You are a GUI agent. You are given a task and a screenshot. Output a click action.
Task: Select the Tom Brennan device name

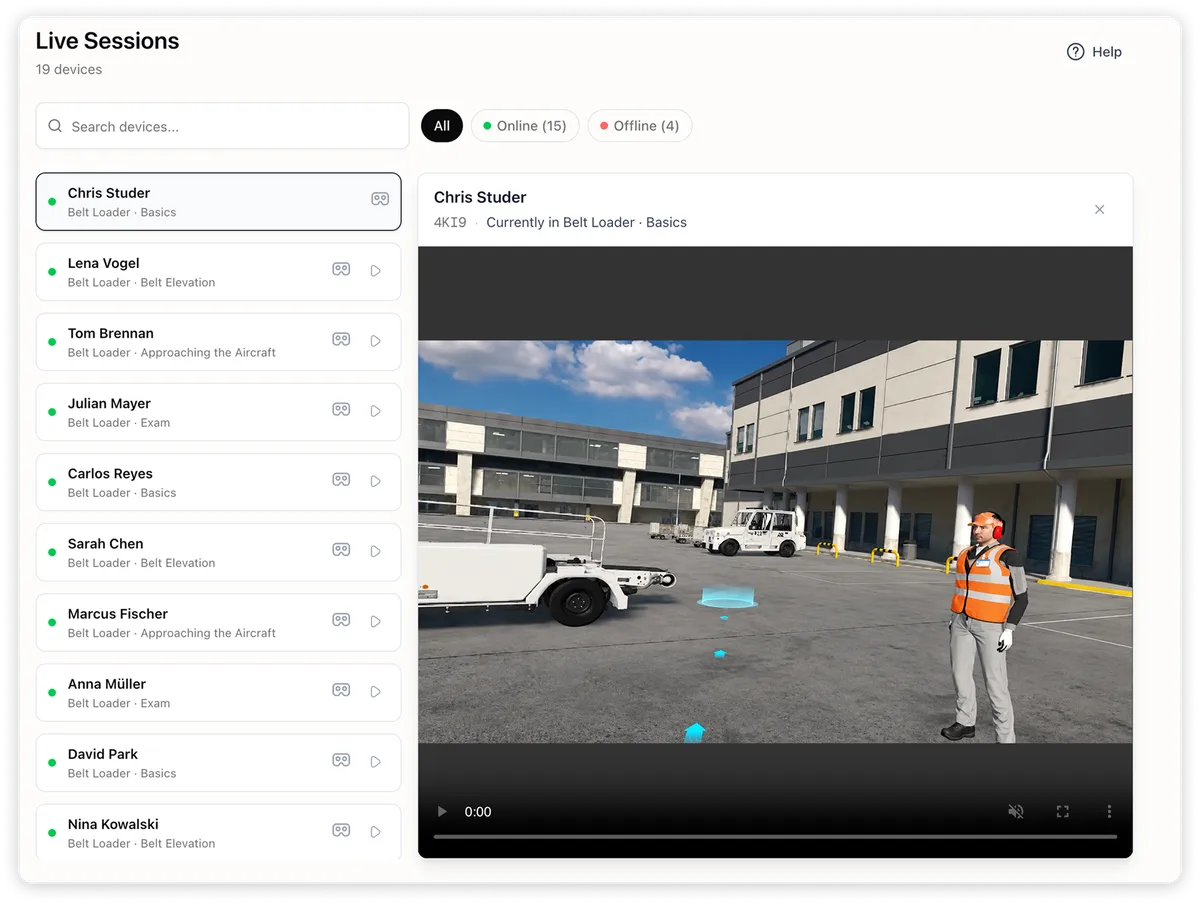111,333
